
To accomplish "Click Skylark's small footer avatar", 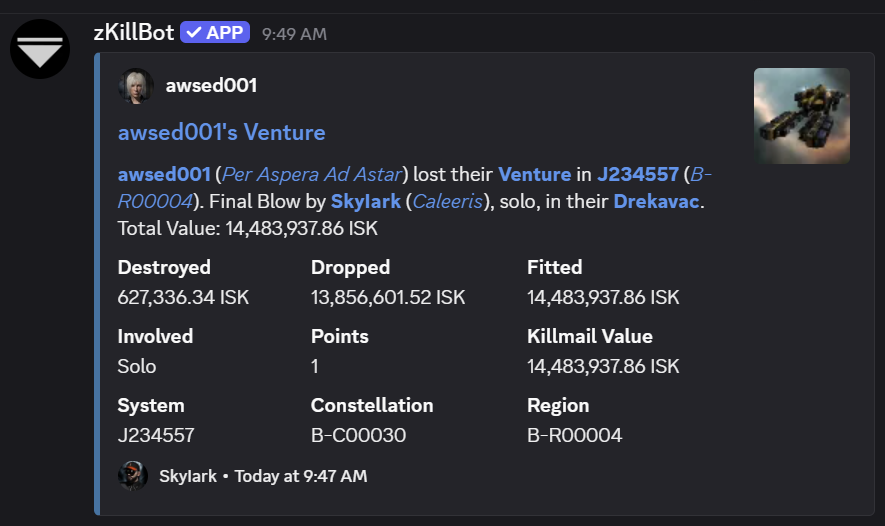I will (133, 476).
